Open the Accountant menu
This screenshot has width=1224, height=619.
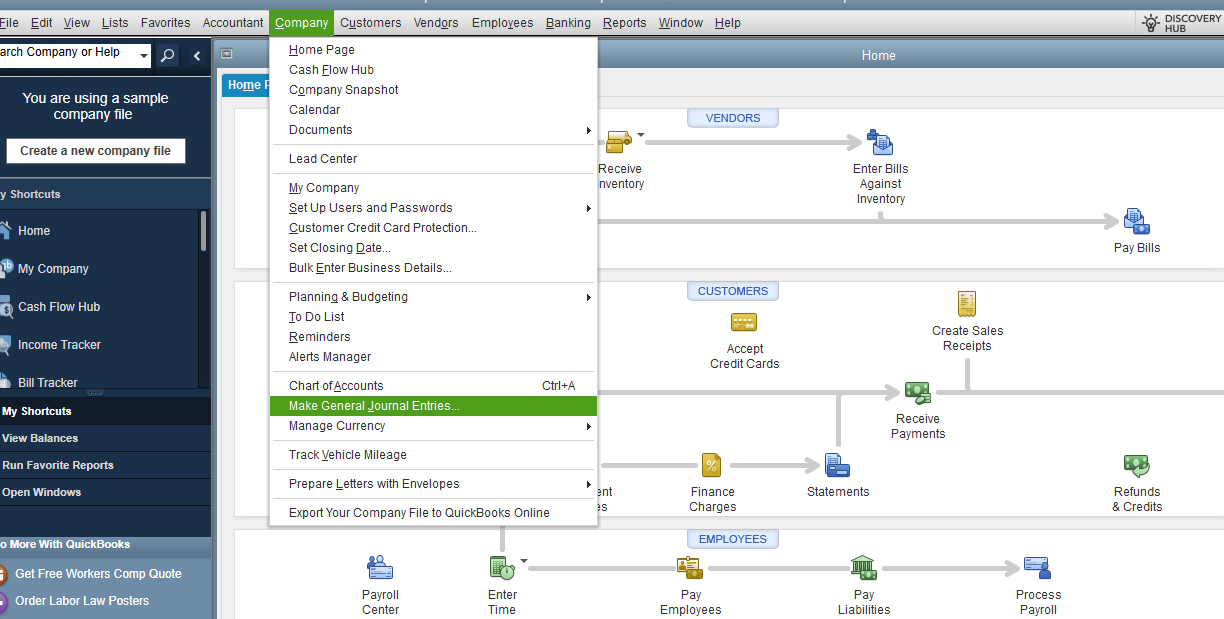coord(233,22)
